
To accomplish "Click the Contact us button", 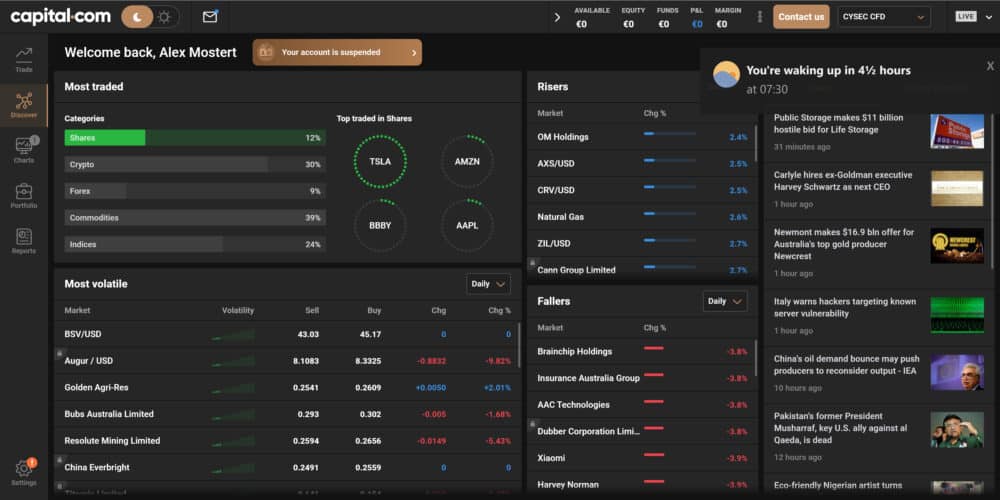I will 801,17.
